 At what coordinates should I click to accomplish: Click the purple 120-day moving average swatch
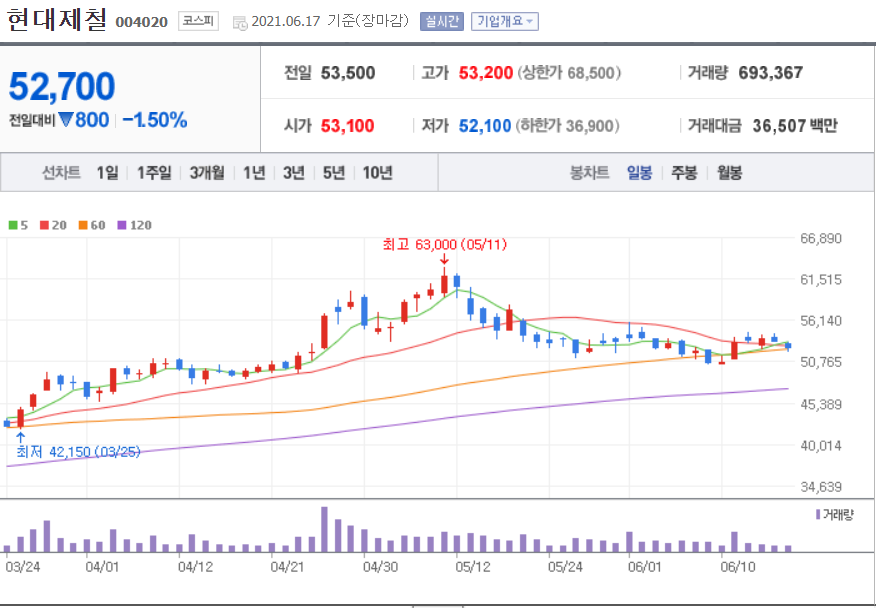click(122, 225)
